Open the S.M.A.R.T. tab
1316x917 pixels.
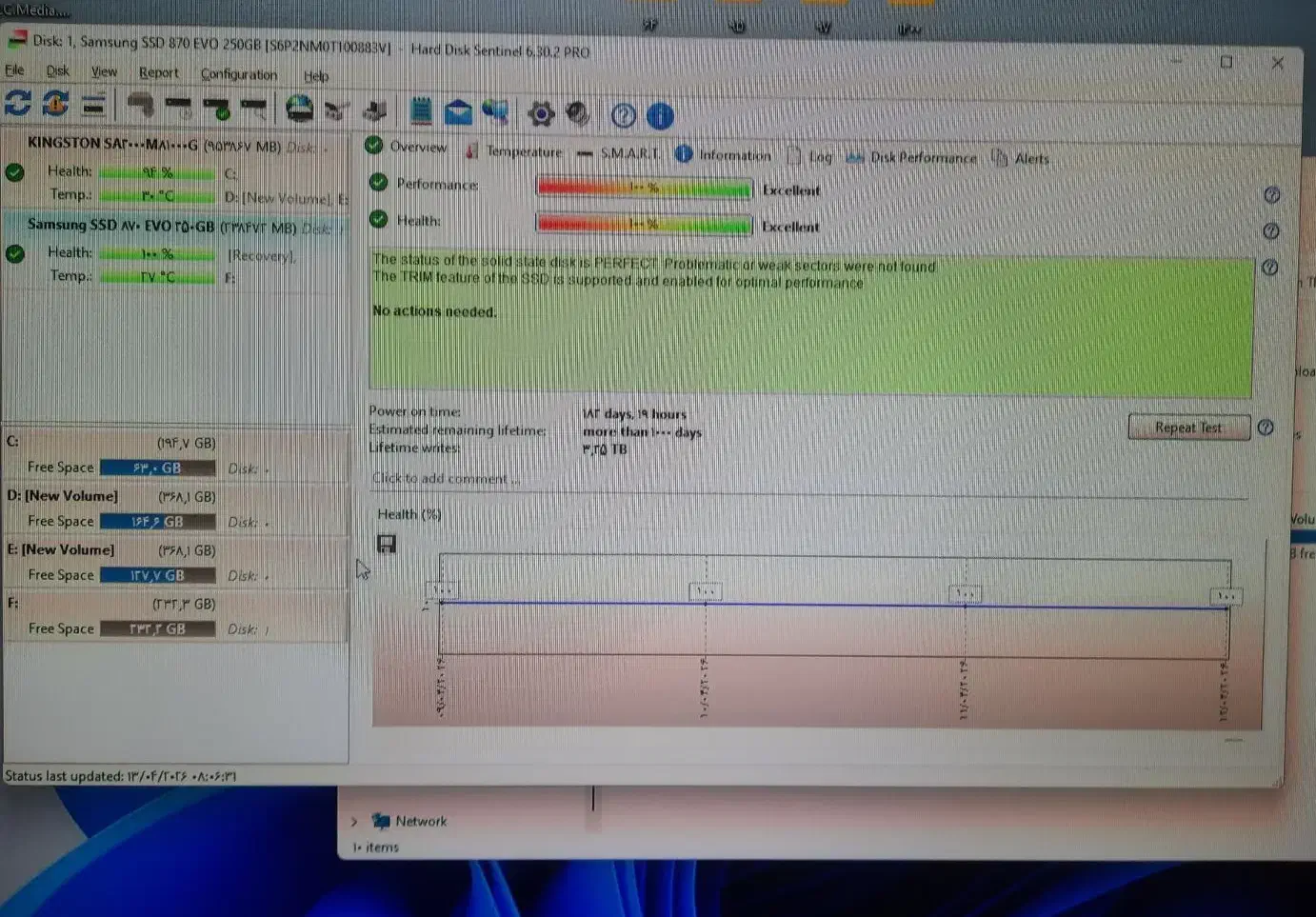(x=618, y=153)
